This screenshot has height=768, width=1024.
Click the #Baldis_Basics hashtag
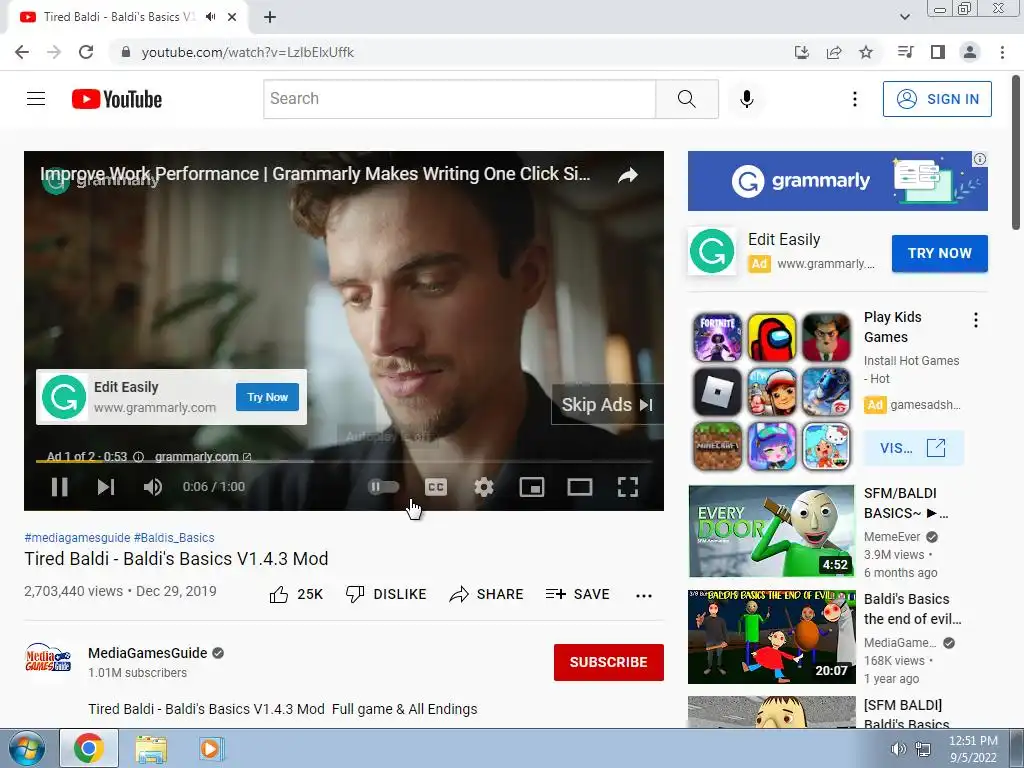tap(174, 537)
